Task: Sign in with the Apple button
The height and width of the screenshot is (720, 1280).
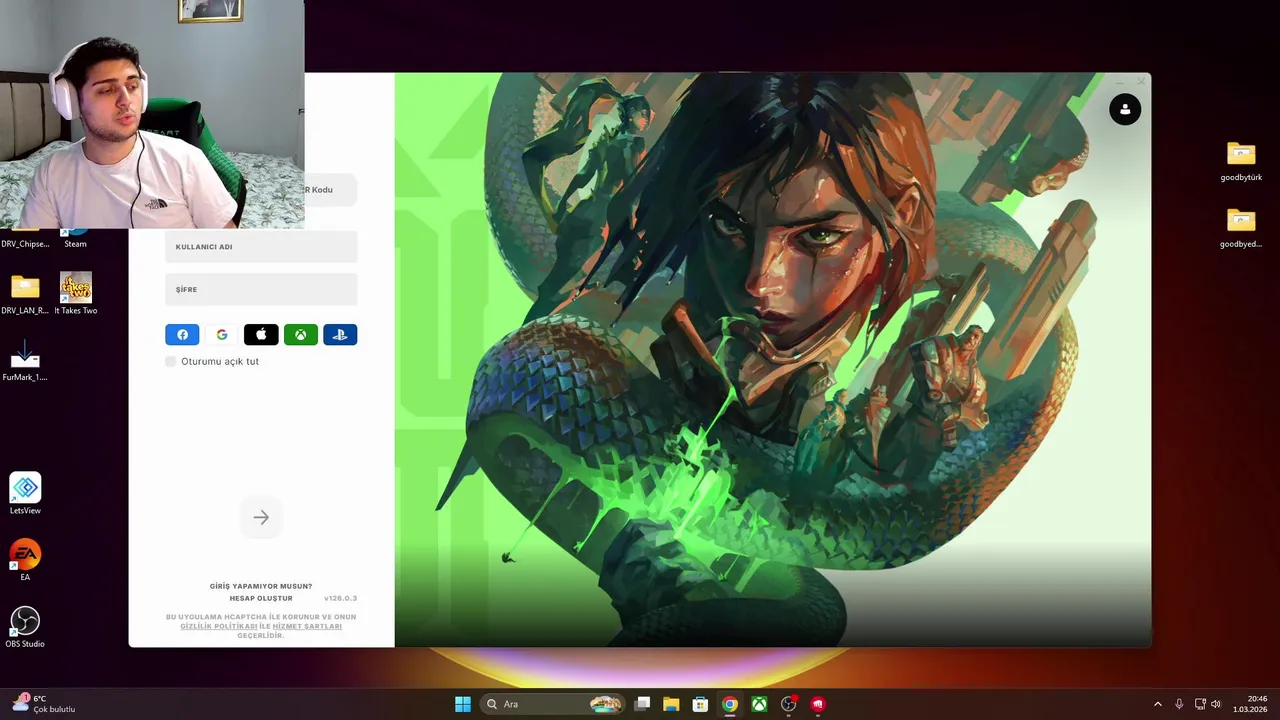Action: 261,335
